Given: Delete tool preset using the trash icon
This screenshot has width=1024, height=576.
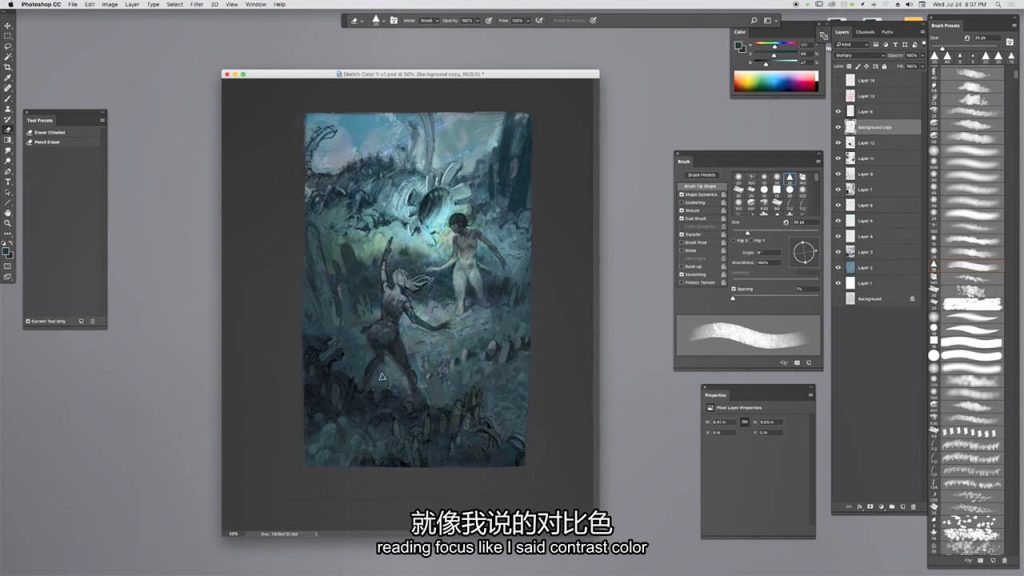Looking at the screenshot, I should click(x=93, y=321).
